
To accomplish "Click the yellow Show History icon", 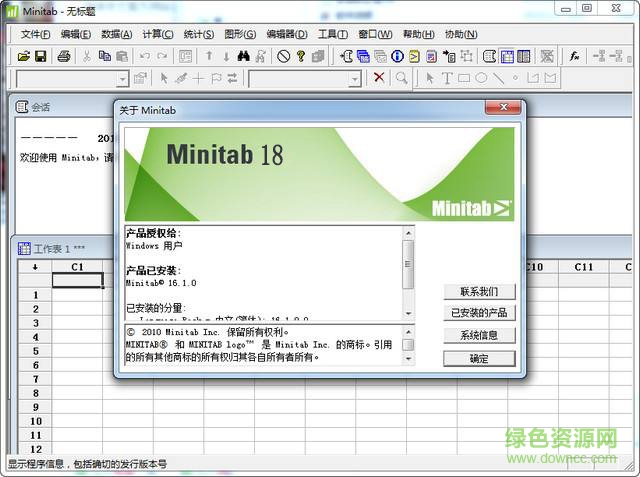I will click(414, 56).
